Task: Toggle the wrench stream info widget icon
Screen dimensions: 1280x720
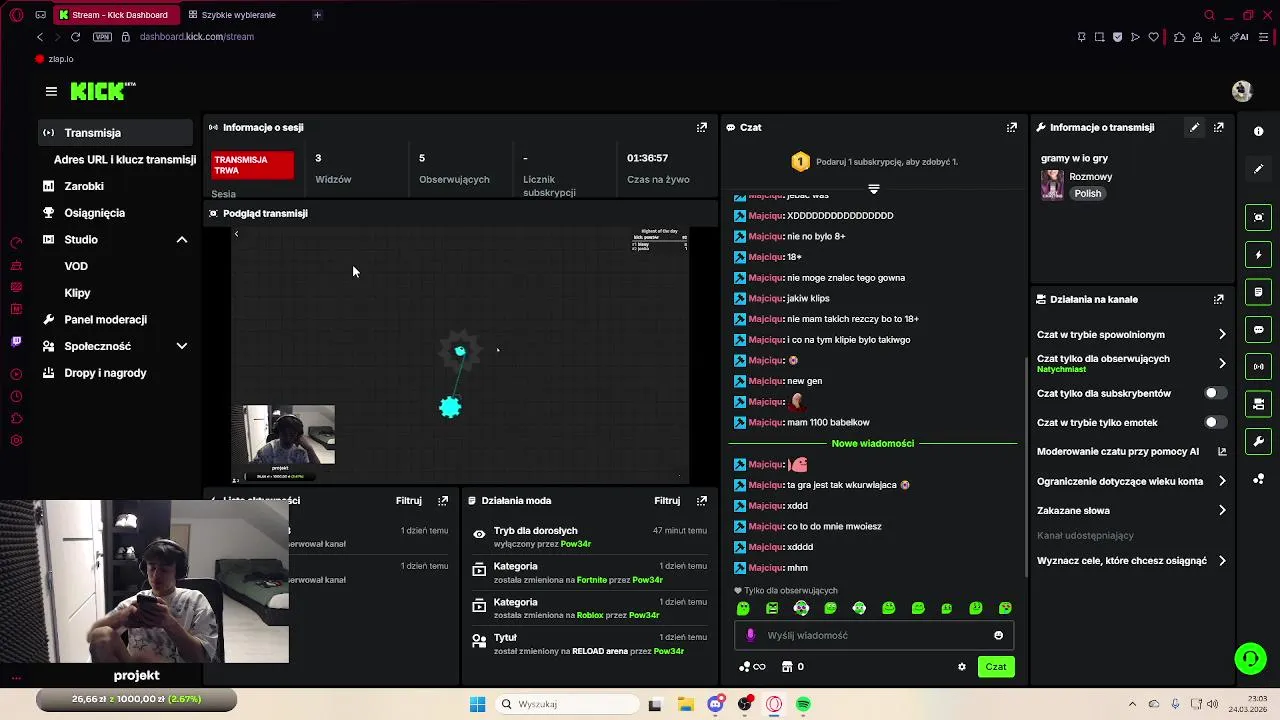Action: pyautogui.click(x=1258, y=441)
